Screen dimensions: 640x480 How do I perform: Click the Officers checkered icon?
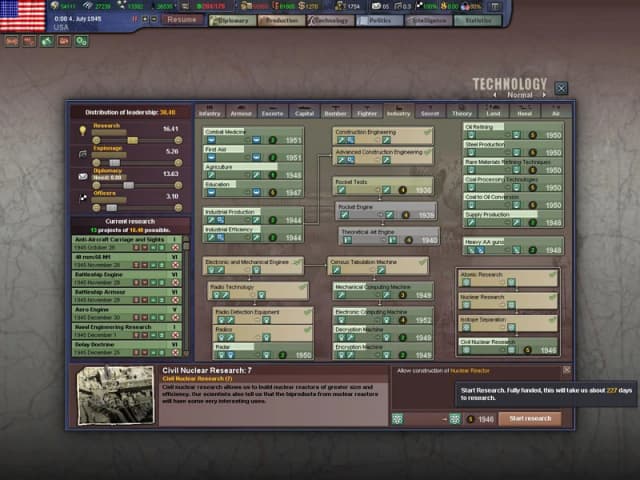click(83, 198)
